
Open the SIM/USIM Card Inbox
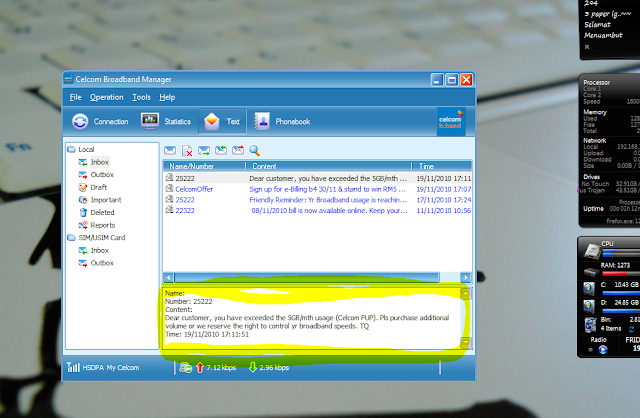click(93, 250)
